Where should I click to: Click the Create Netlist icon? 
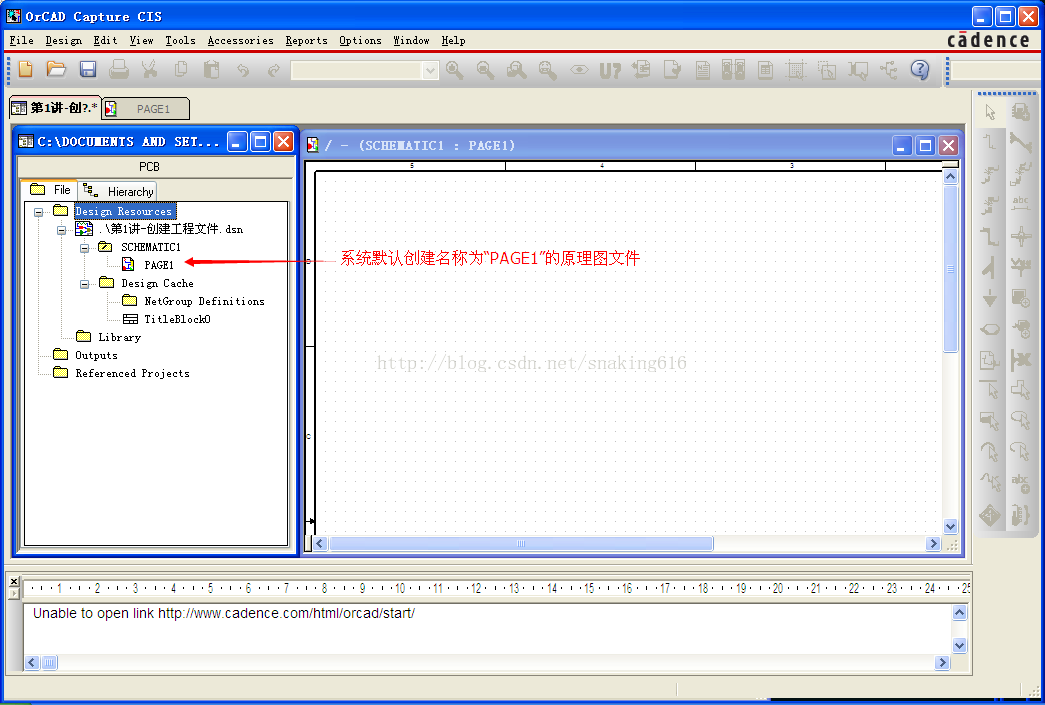click(702, 69)
